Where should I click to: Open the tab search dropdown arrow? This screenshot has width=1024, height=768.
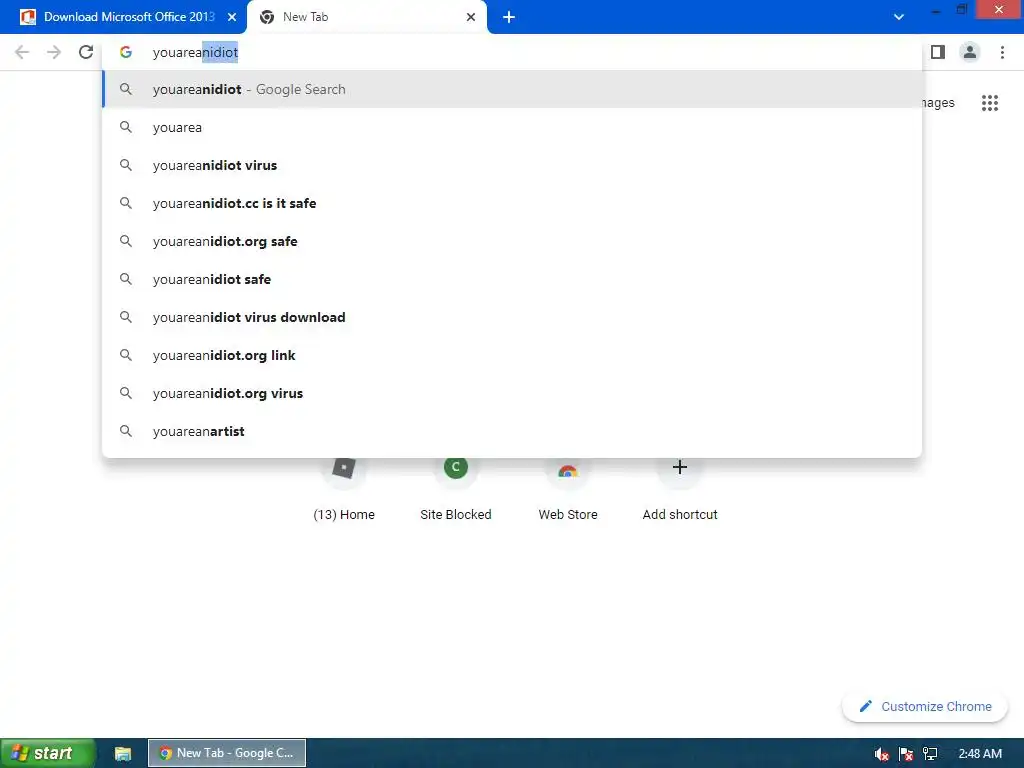point(899,17)
